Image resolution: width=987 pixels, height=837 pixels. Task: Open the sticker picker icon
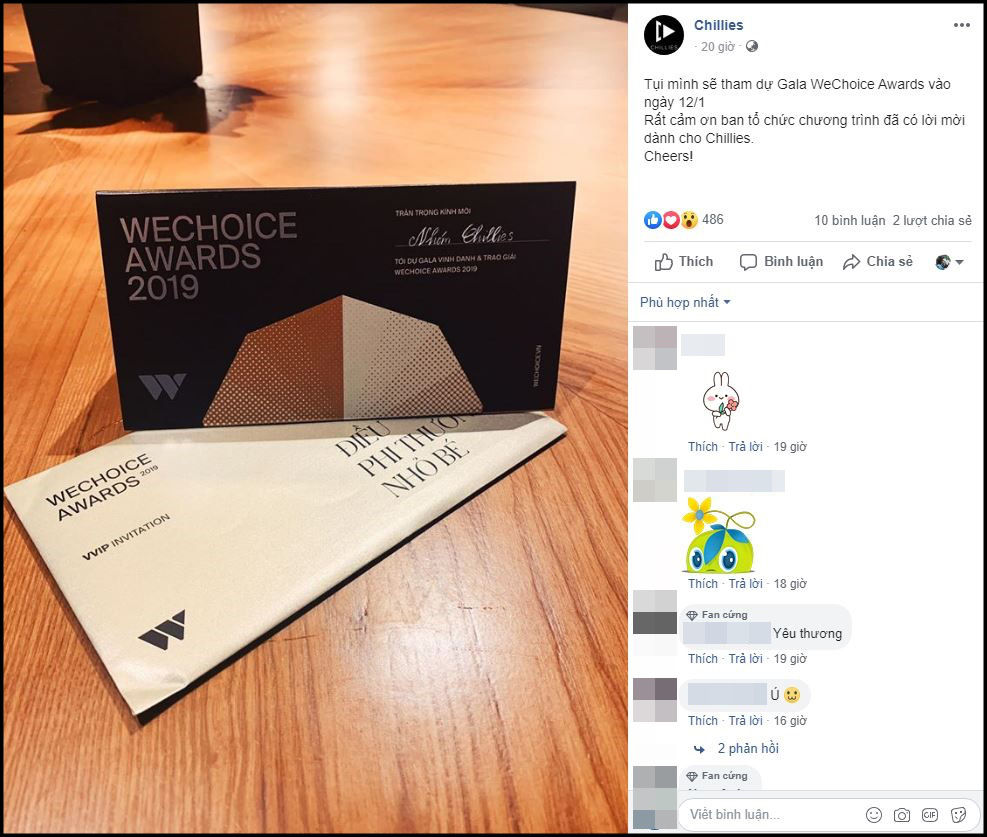(x=958, y=815)
